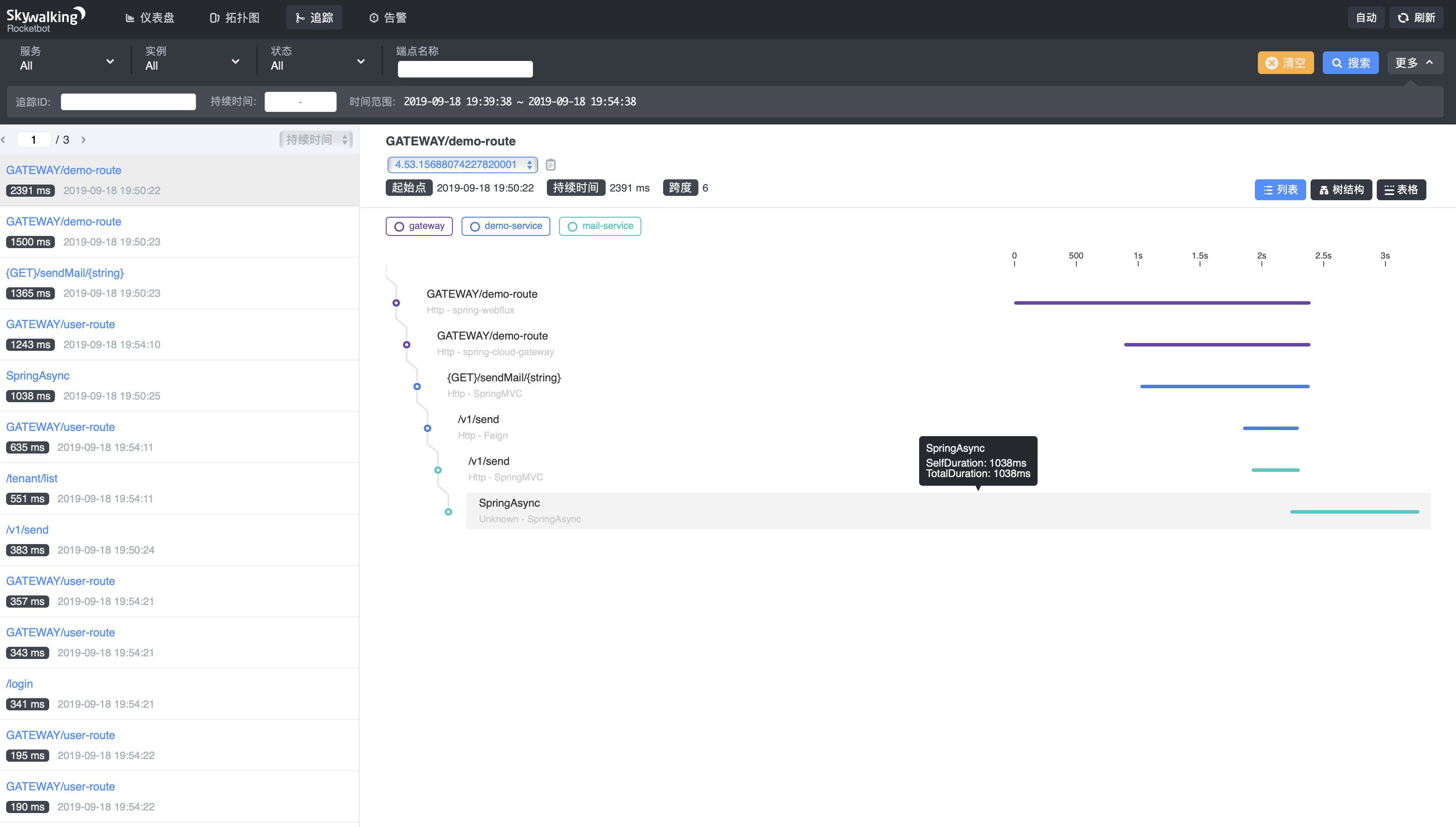
Task: Click the 清空 clear button
Action: click(x=1286, y=63)
